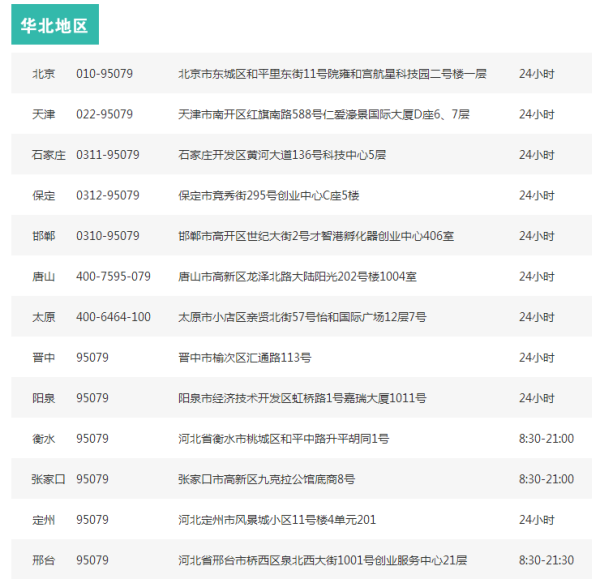Screen dimensions: 600x579
Task: Click the 河北省邢台市桥西区 address
Action: coord(323,560)
